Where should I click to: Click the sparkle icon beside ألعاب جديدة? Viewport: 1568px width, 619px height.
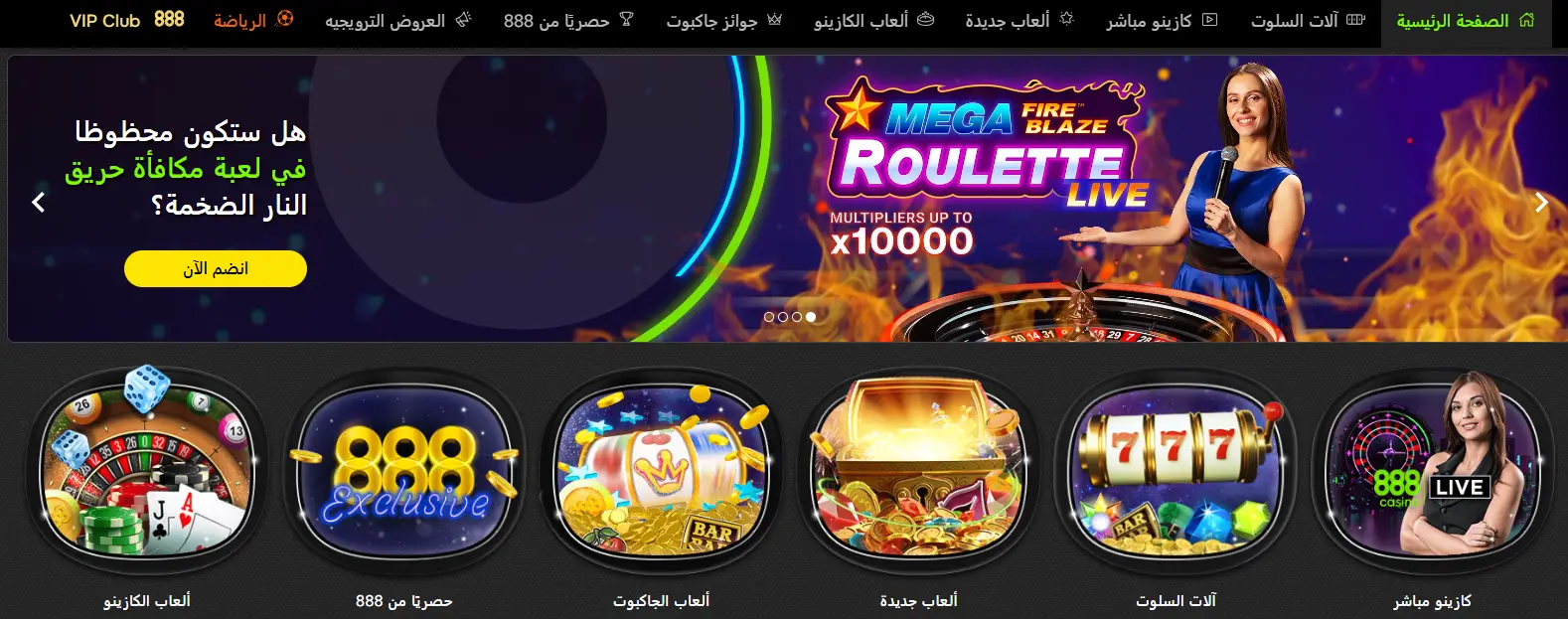point(1067,19)
